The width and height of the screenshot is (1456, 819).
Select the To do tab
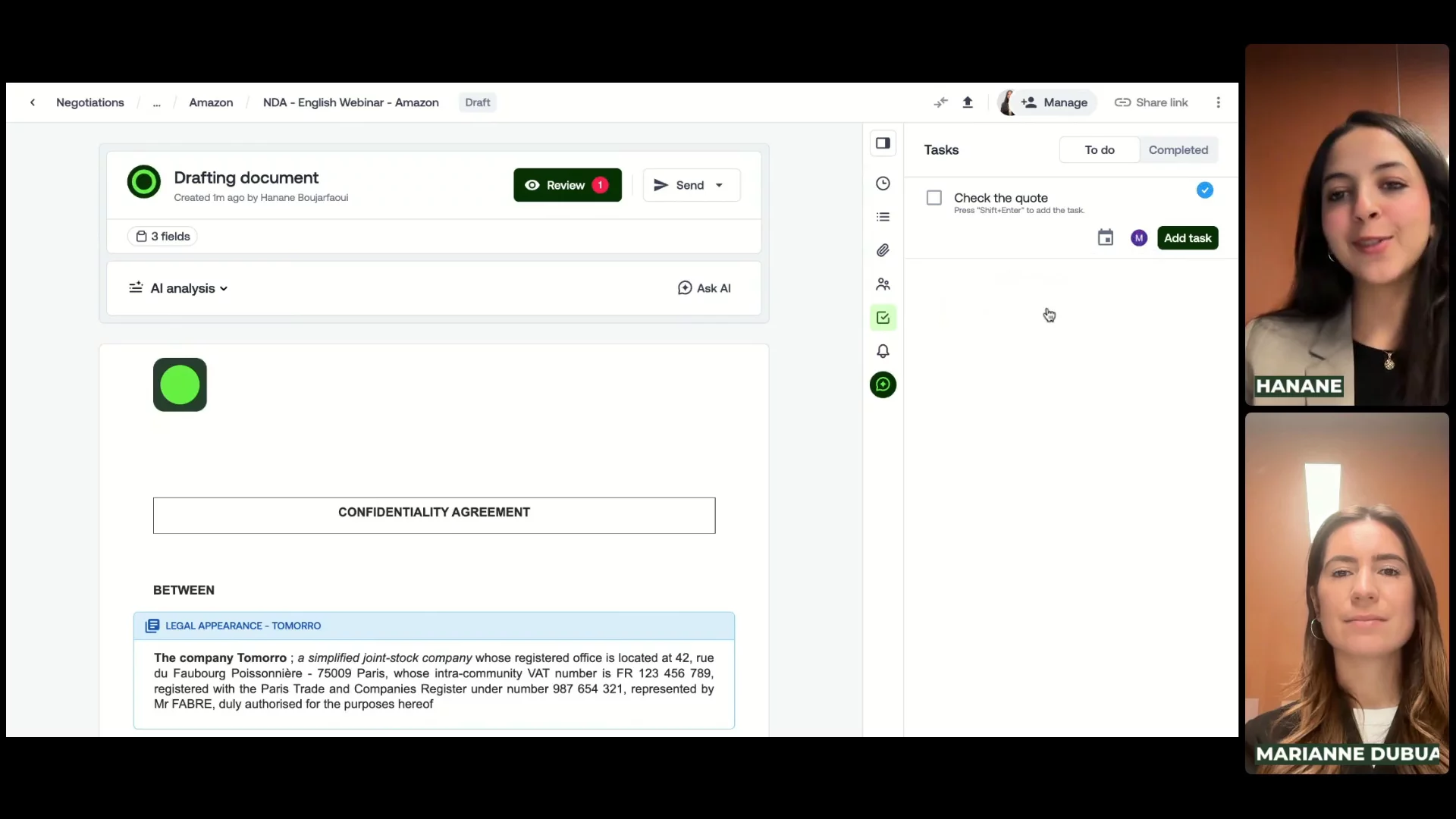click(x=1099, y=150)
